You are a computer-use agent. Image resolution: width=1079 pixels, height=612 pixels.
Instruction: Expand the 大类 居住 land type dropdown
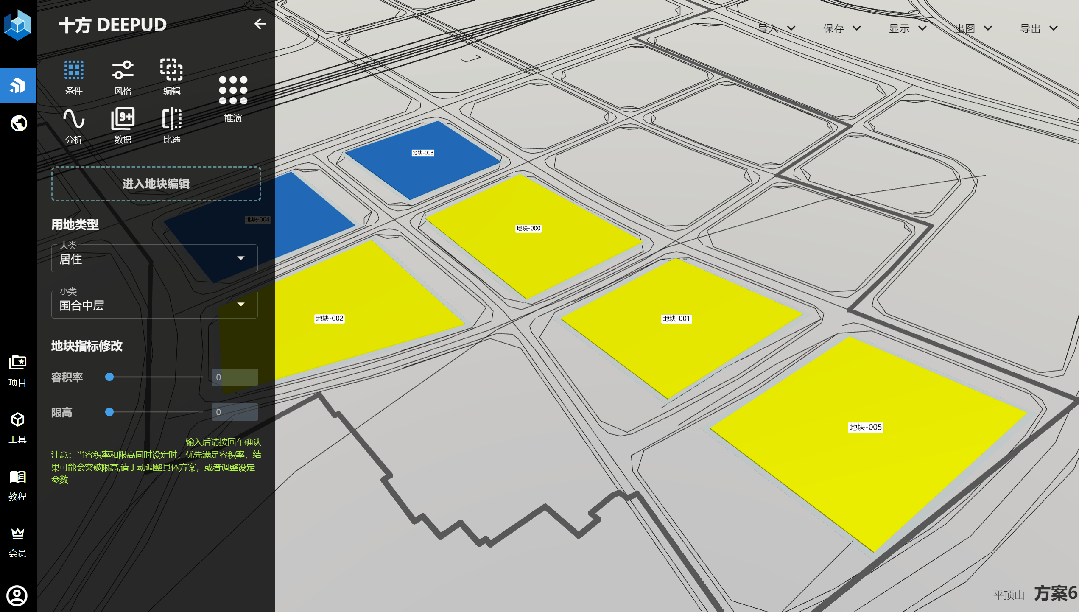[x=155, y=258]
